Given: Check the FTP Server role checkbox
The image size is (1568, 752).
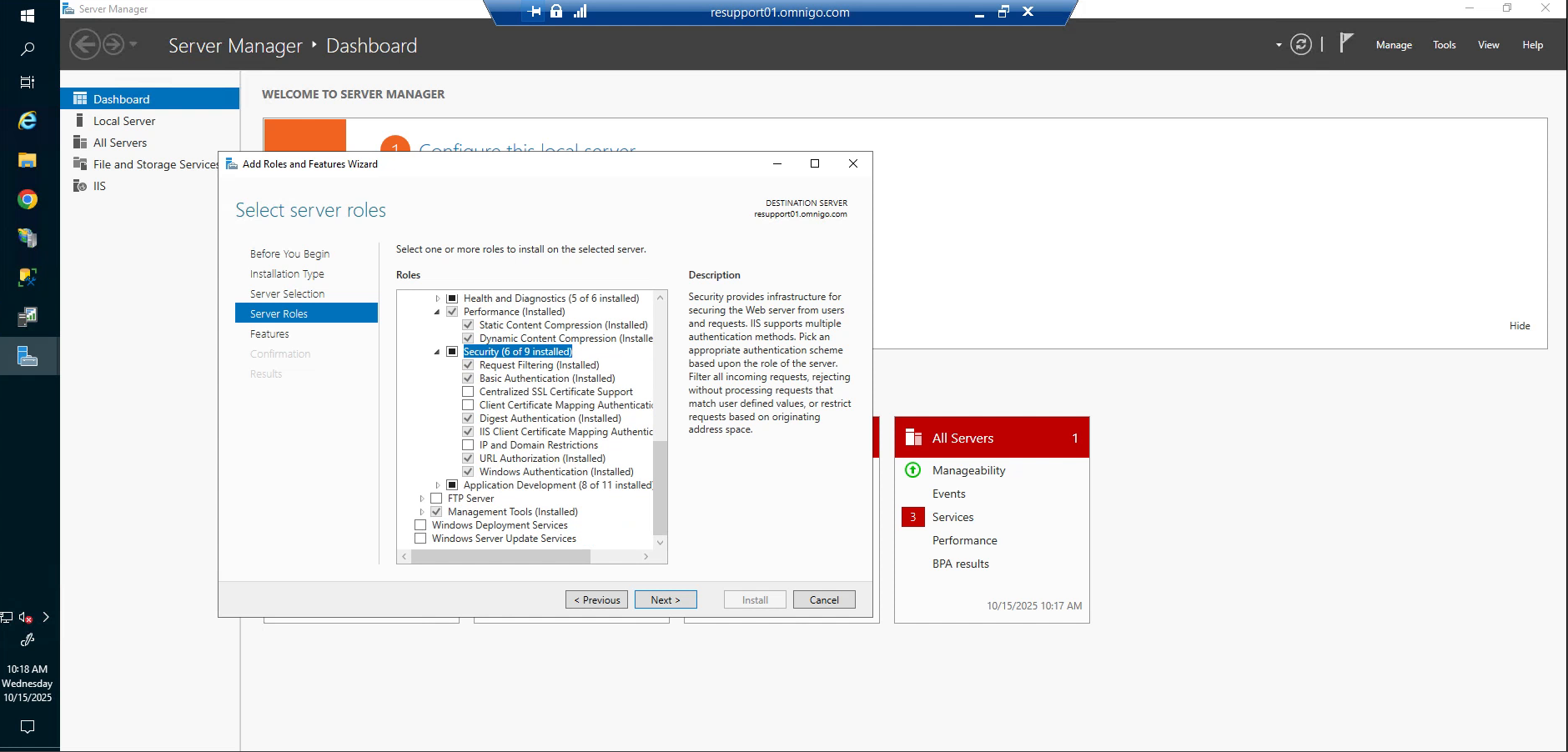Looking at the screenshot, I should click(437, 498).
